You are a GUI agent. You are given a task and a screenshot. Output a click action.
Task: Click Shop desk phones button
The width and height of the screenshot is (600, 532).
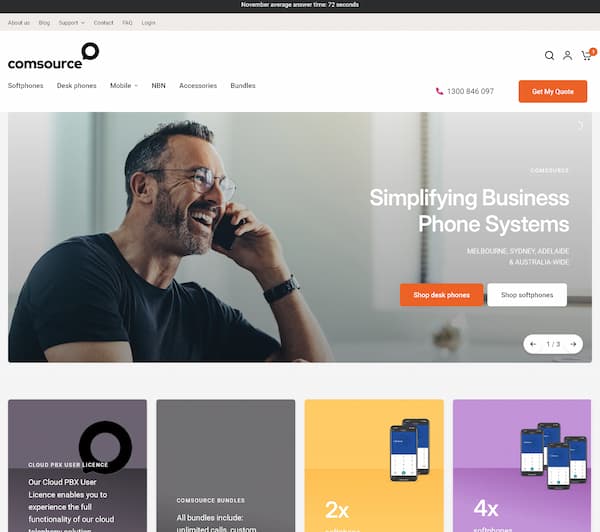pyautogui.click(x=442, y=295)
